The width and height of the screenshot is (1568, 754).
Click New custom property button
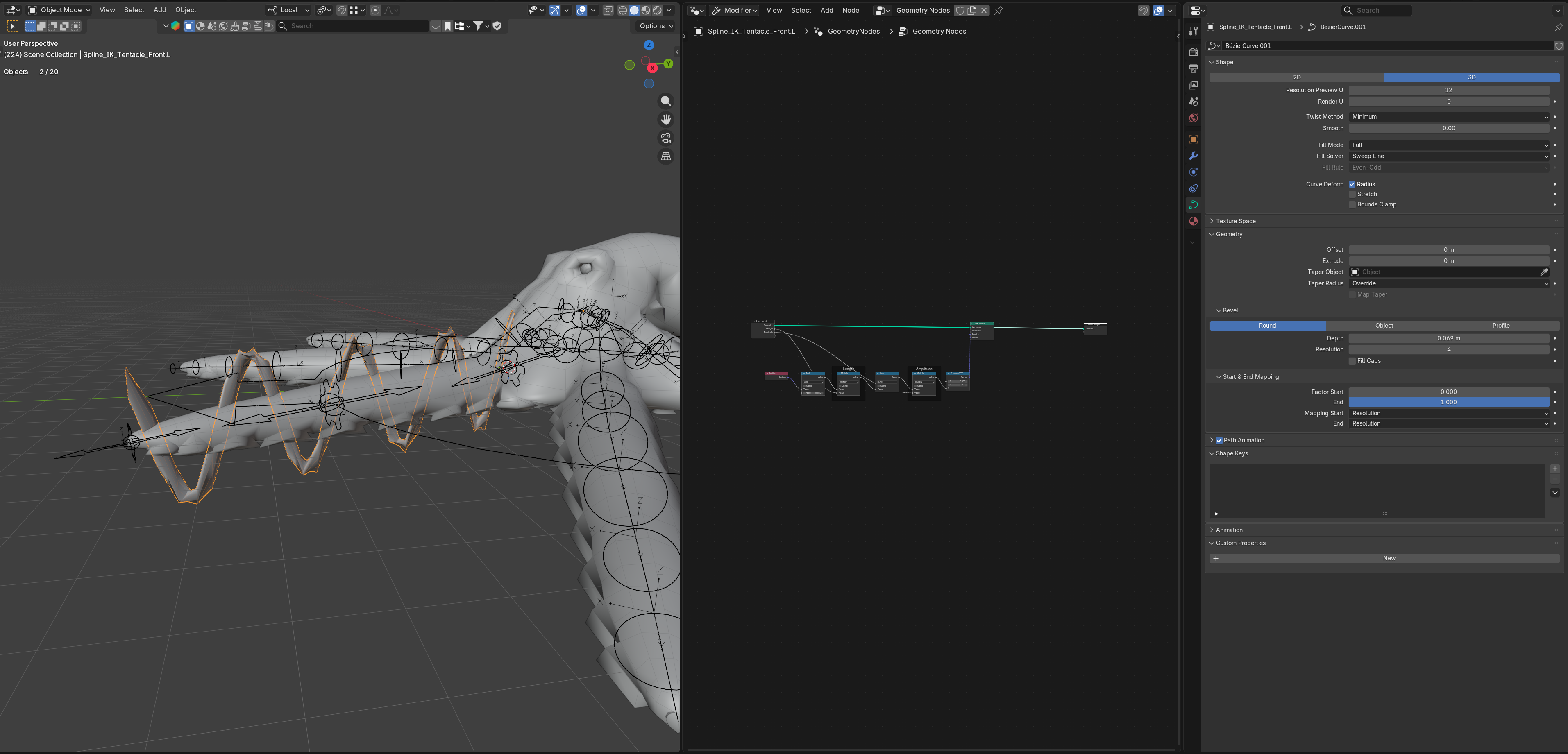(1384, 559)
